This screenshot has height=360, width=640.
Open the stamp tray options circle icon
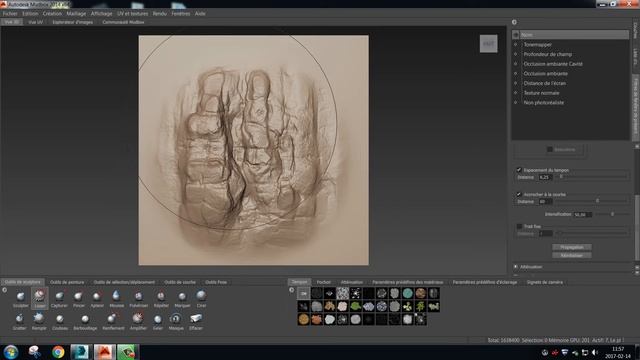pyautogui.click(x=291, y=290)
